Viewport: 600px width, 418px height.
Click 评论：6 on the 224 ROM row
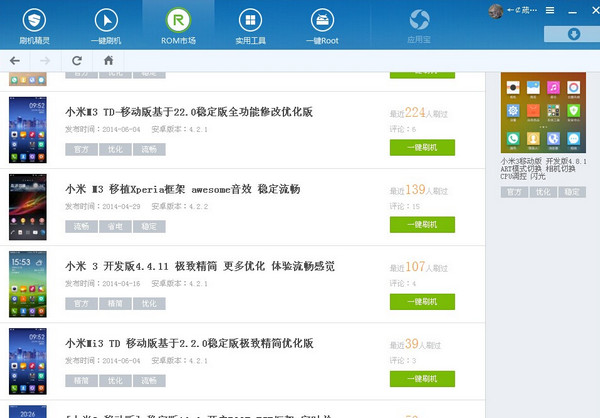(x=403, y=129)
